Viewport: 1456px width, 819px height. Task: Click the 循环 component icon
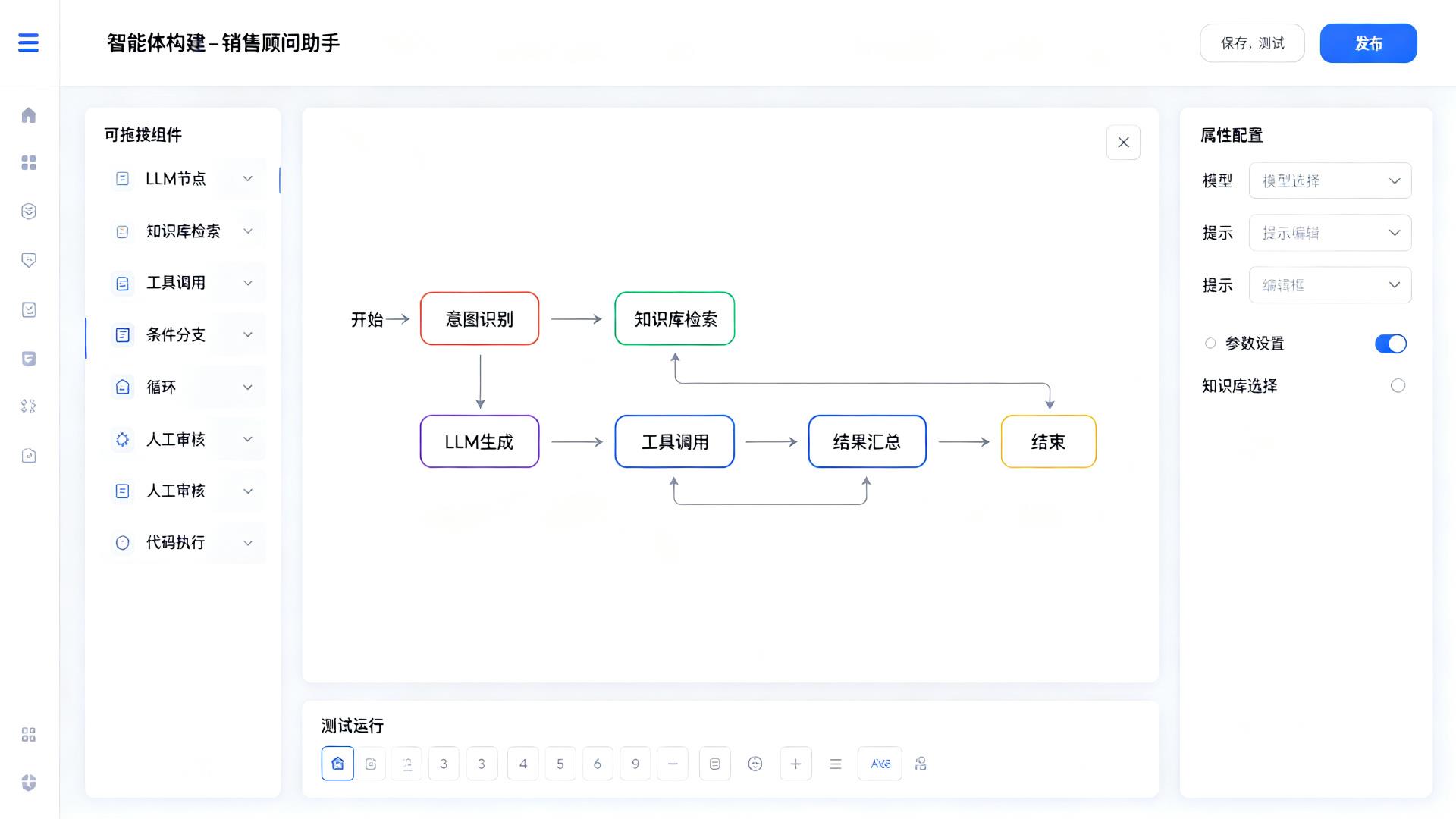point(122,388)
